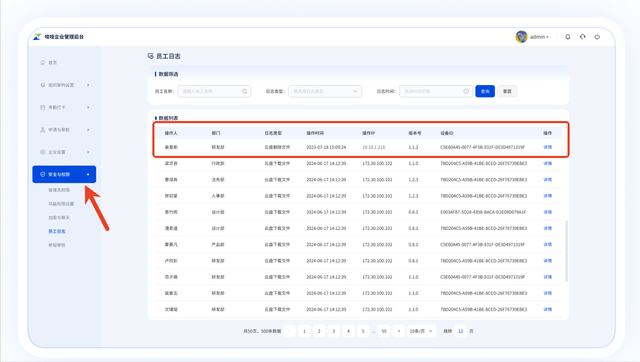Open the notification bell
The height and width of the screenshot is (362, 640).
point(567,37)
